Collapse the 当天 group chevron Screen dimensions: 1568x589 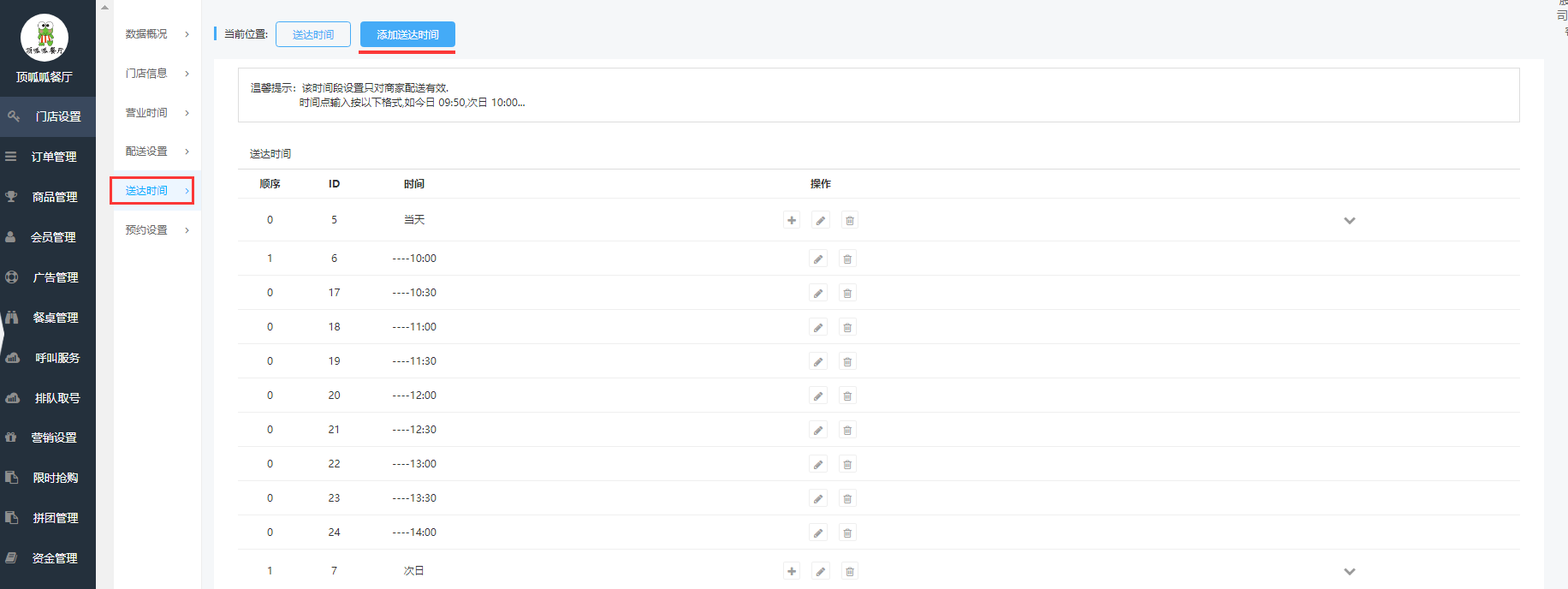(x=1350, y=220)
